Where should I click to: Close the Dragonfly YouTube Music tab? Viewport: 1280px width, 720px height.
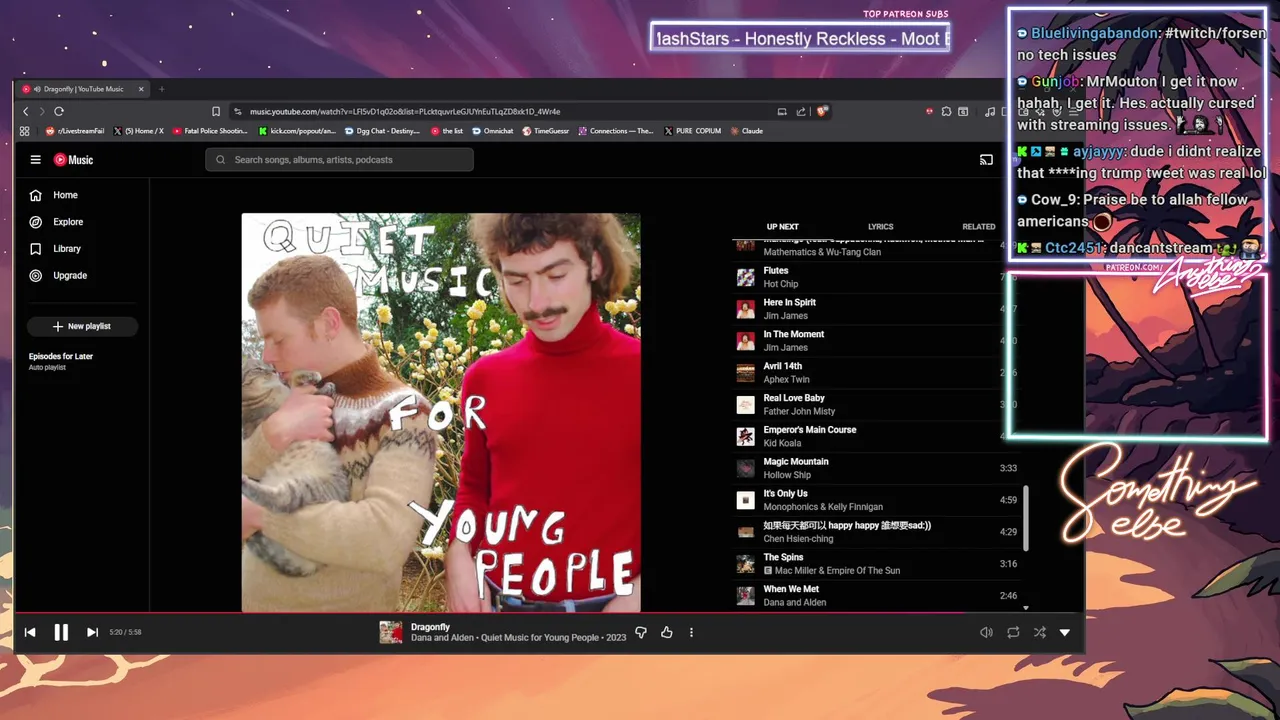click(141, 89)
